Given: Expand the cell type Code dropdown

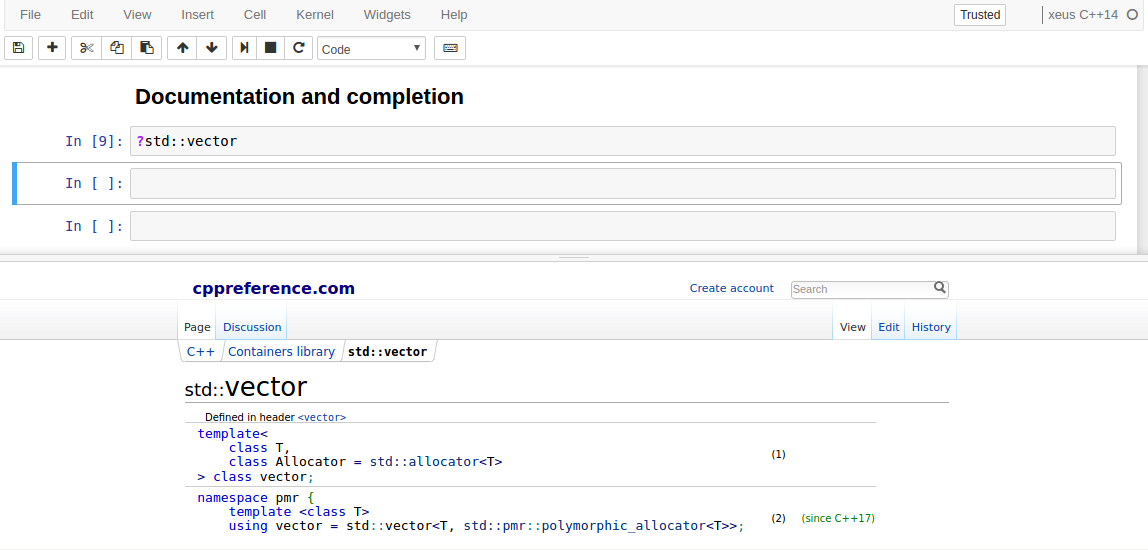Looking at the screenshot, I should (371, 49).
